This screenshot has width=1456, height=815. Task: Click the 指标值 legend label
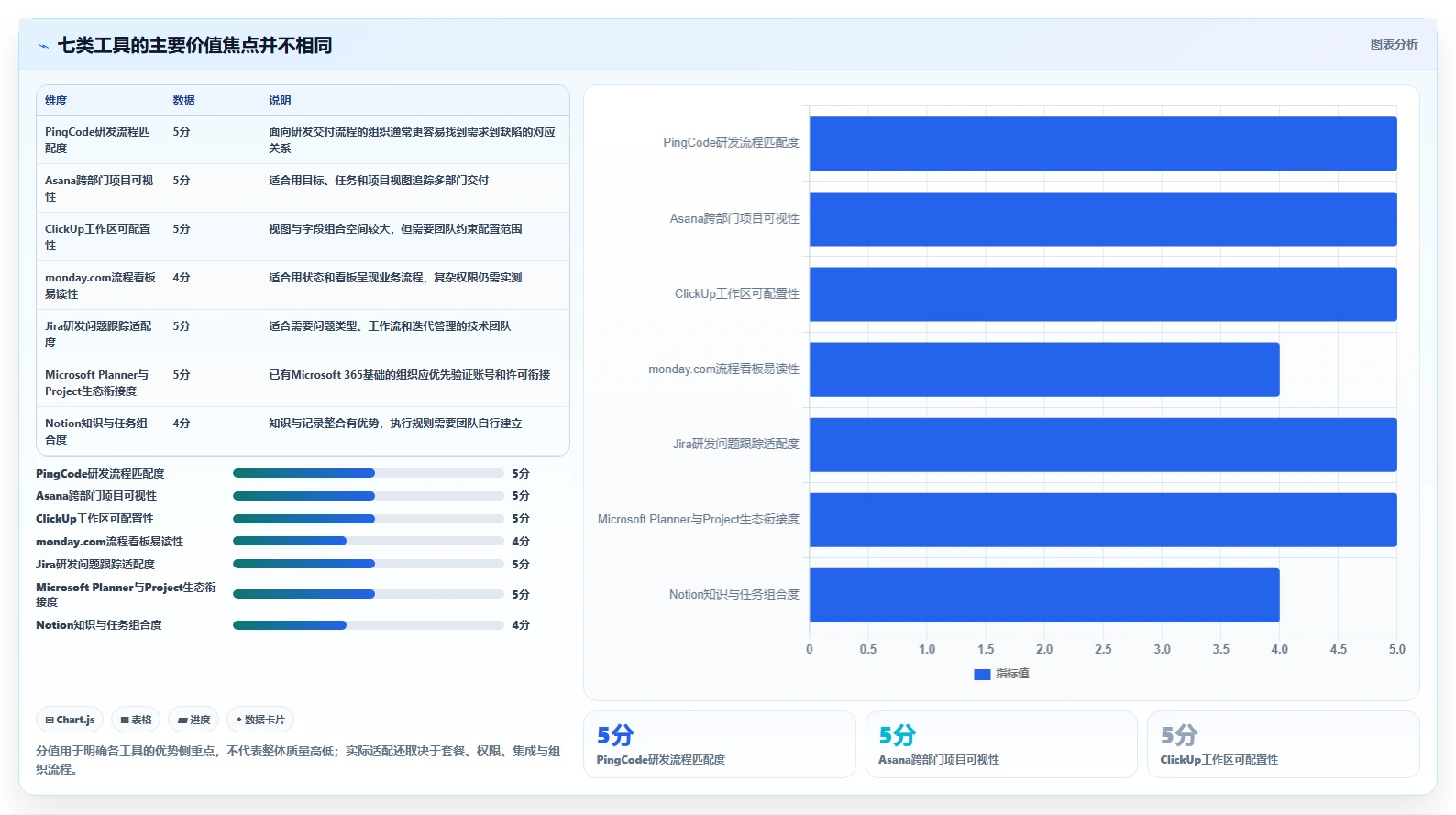tap(1012, 674)
